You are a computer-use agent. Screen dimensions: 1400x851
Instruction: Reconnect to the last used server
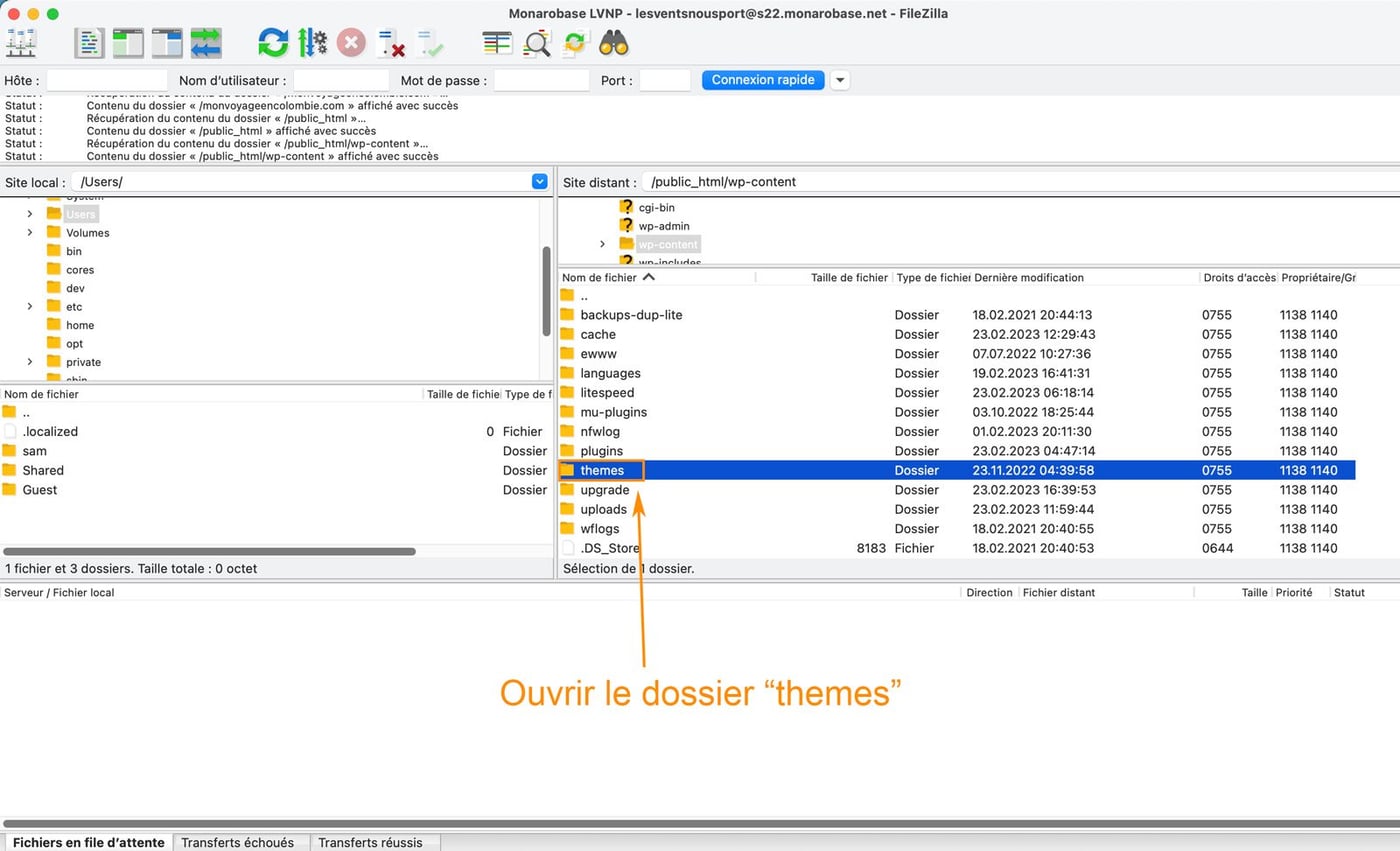430,42
